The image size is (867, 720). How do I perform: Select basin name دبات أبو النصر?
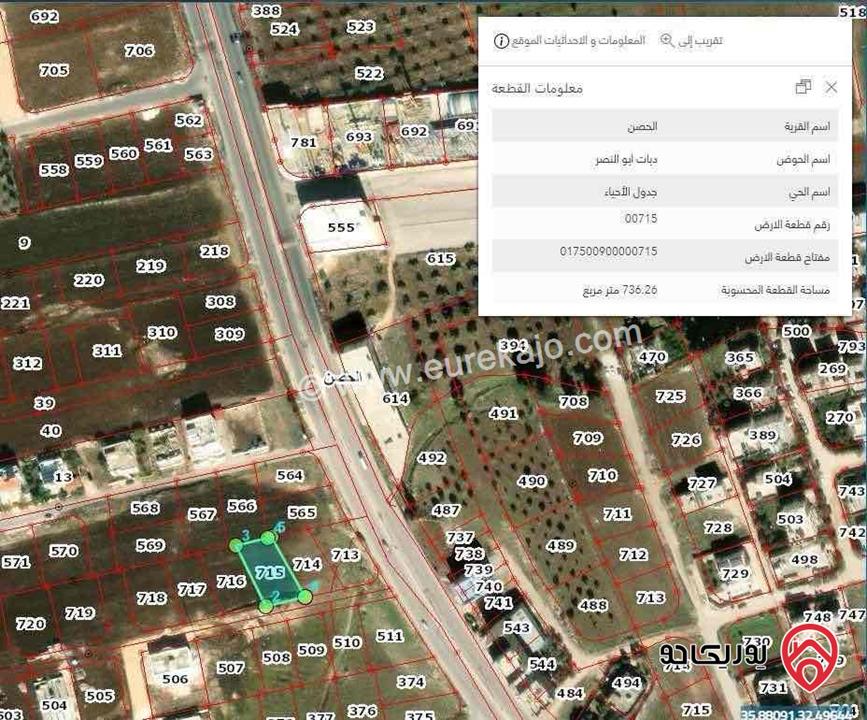(626, 160)
